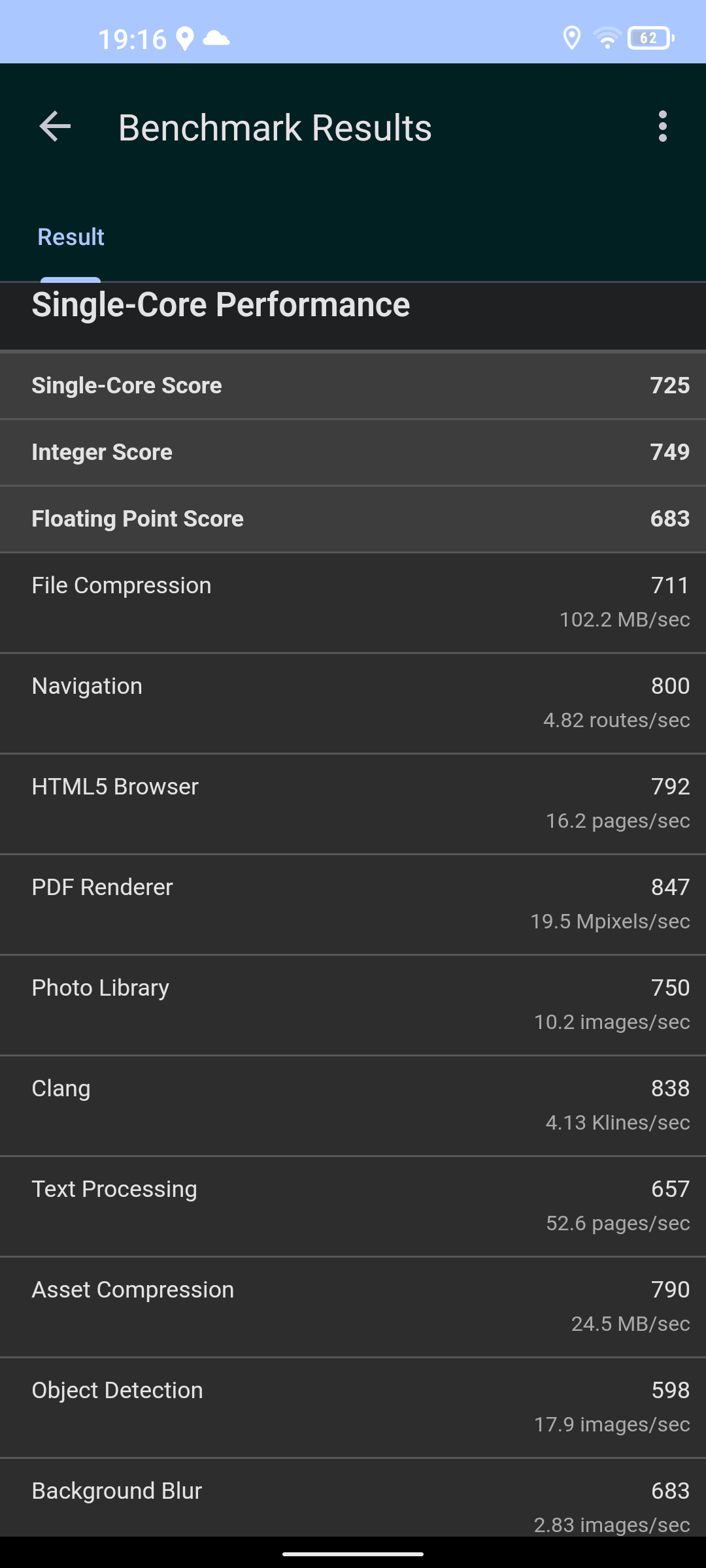Tap the location icon near Wi-Fi

(572, 39)
